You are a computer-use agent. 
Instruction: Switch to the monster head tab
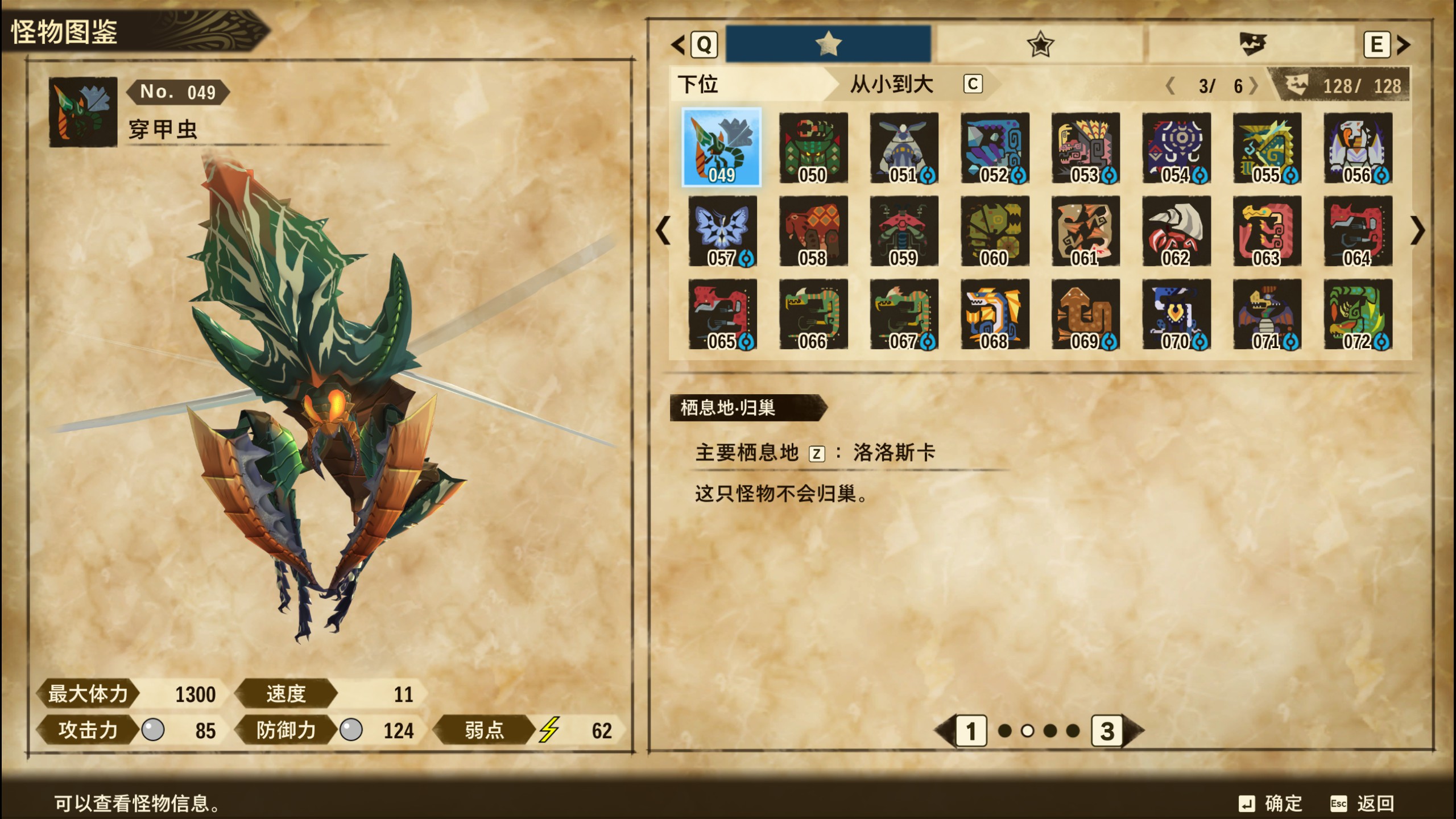pos(1251,44)
